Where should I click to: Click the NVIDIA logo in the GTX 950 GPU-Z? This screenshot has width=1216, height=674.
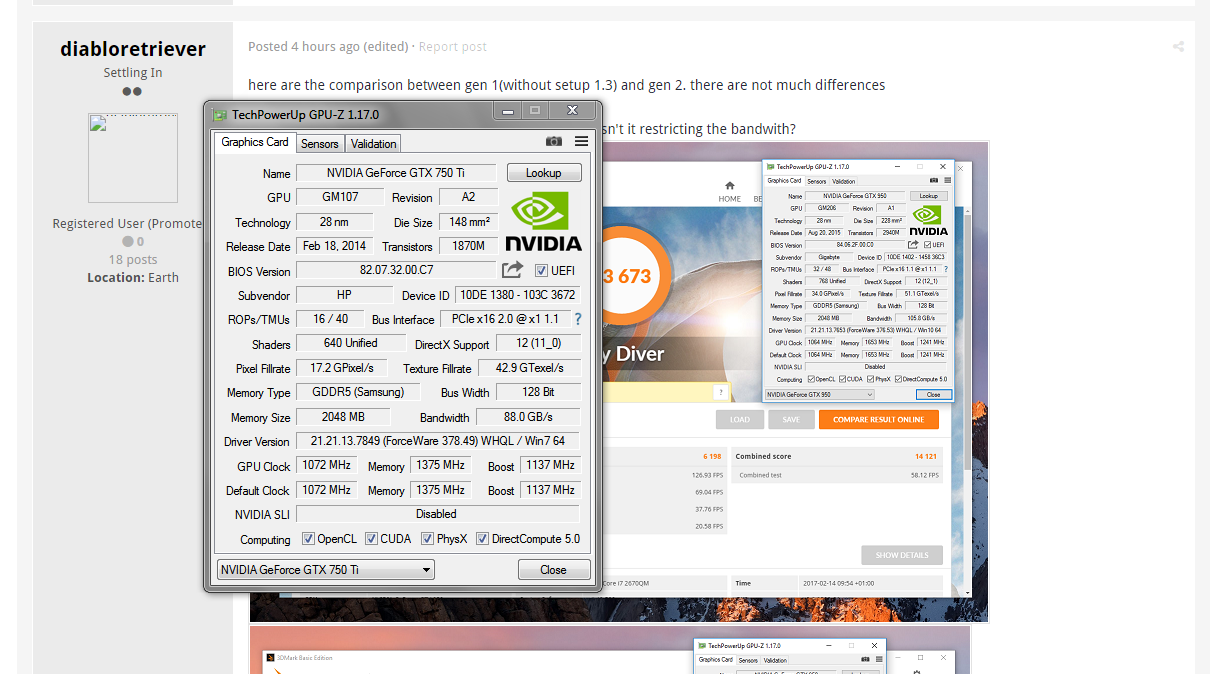[928, 220]
